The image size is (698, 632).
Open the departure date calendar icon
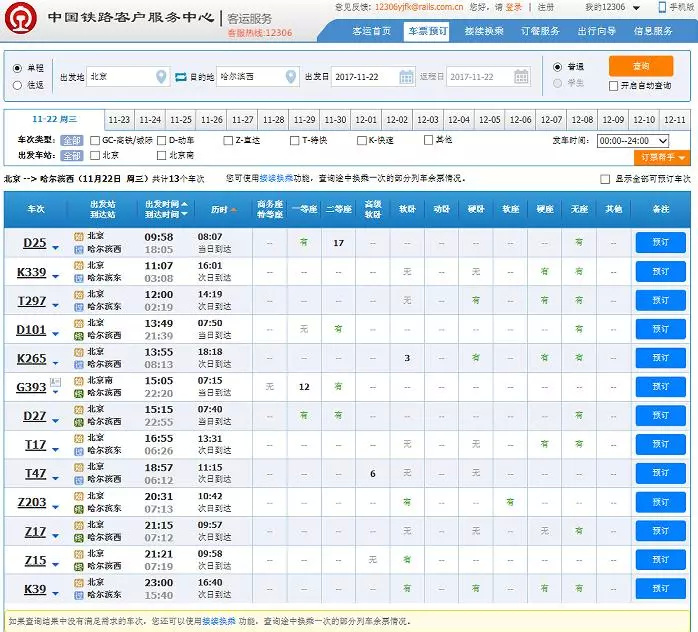coord(406,76)
